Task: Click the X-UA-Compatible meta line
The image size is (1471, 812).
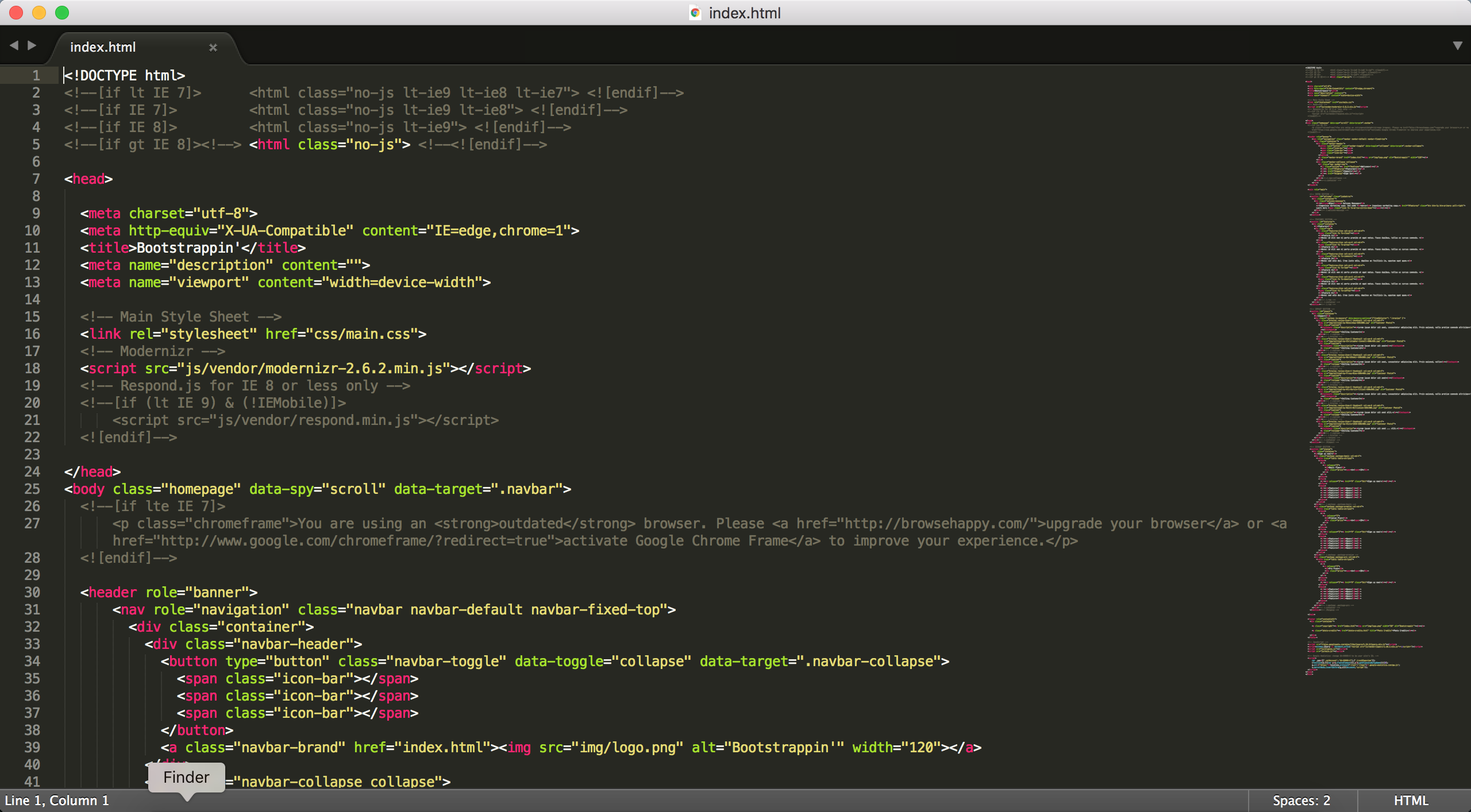Action: coord(330,230)
